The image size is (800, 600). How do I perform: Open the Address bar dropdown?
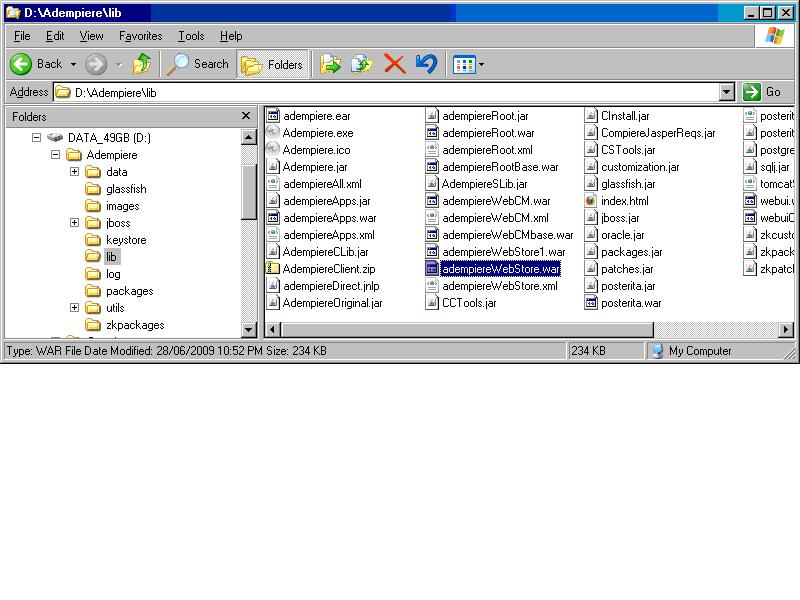tap(727, 92)
